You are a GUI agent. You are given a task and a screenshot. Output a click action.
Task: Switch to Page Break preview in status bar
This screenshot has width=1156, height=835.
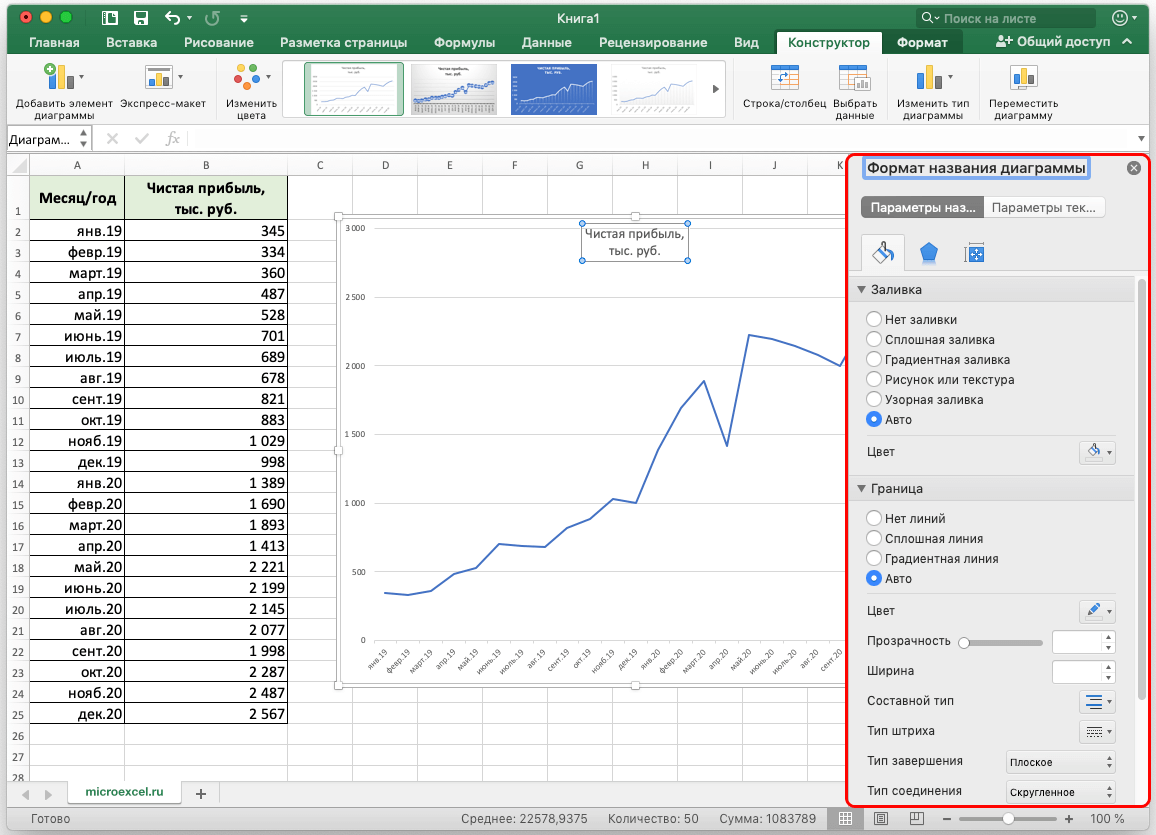point(916,819)
